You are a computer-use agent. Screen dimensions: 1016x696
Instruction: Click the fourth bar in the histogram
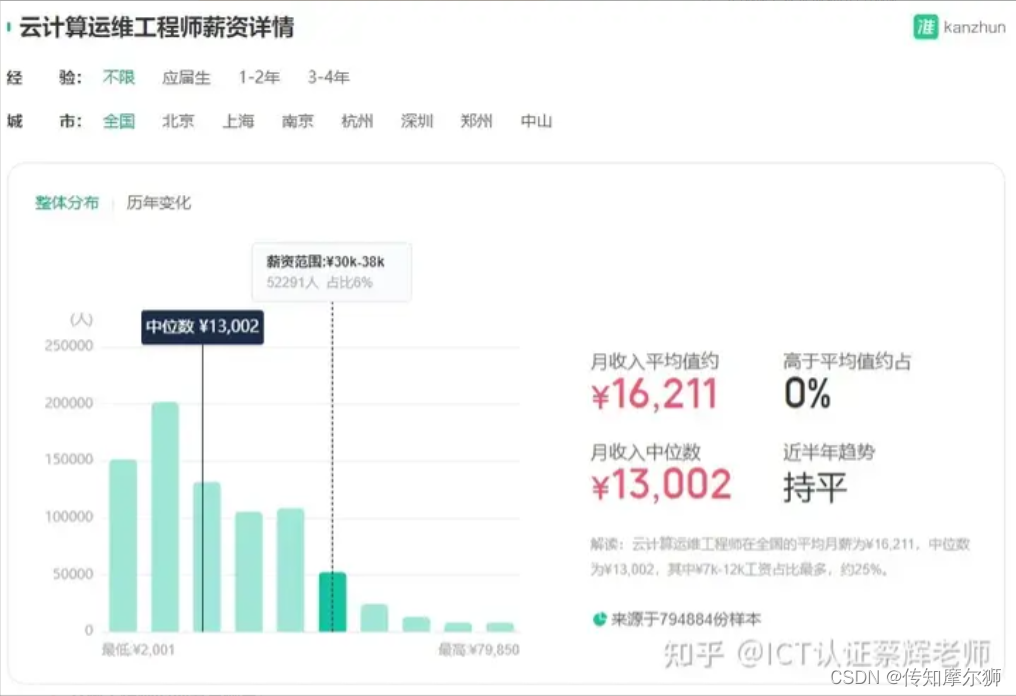click(249, 572)
